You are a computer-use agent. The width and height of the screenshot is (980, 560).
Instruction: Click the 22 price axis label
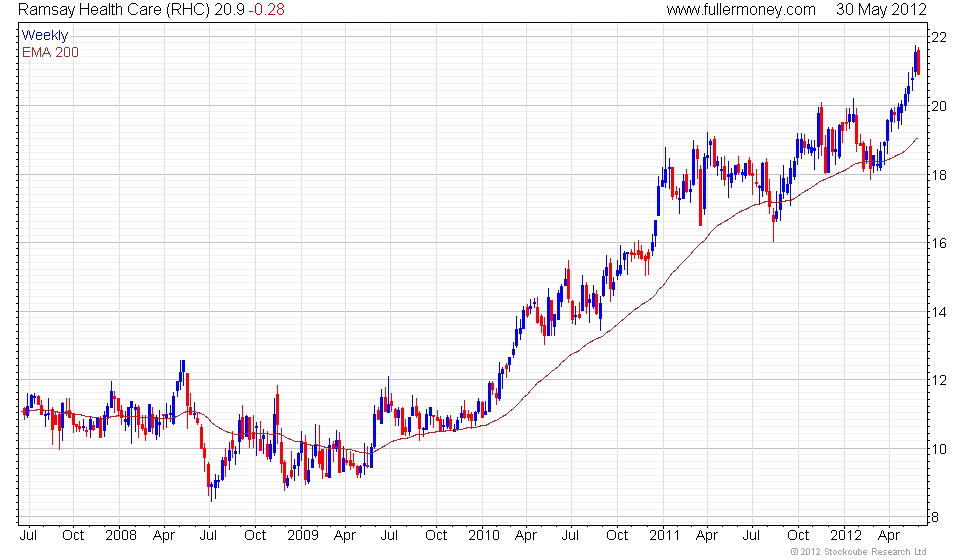pyautogui.click(x=939, y=38)
